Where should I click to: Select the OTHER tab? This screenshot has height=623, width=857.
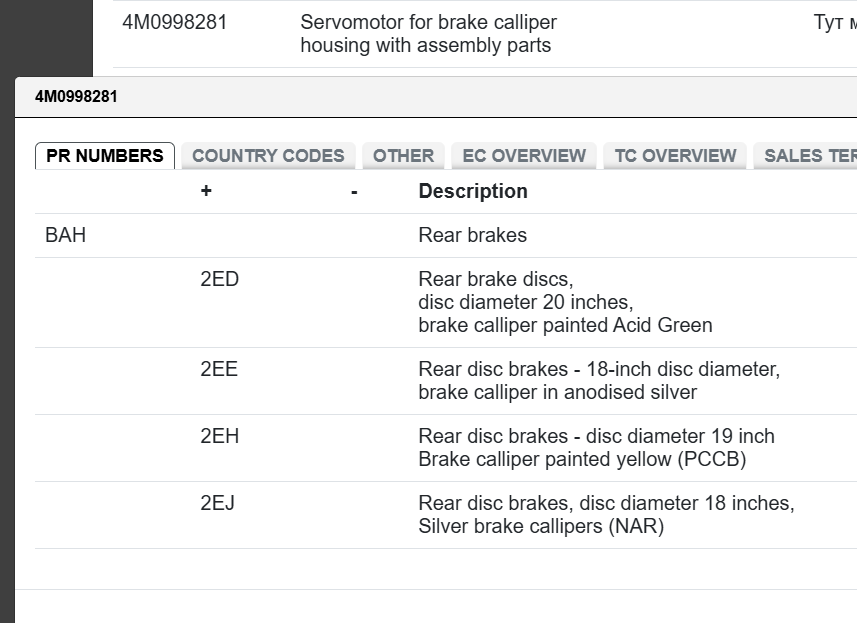point(403,156)
